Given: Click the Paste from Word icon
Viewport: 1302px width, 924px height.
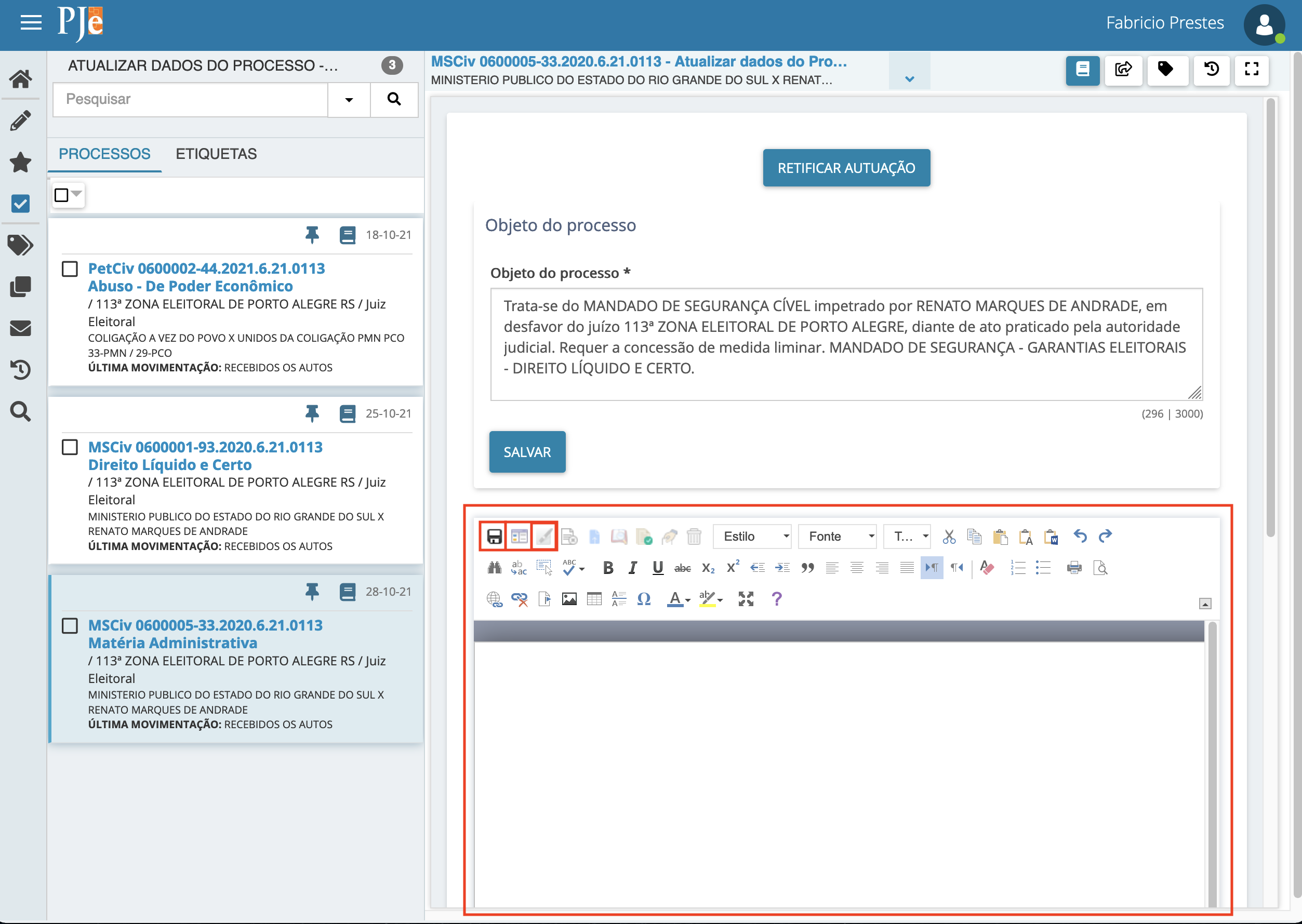Looking at the screenshot, I should [1051, 537].
